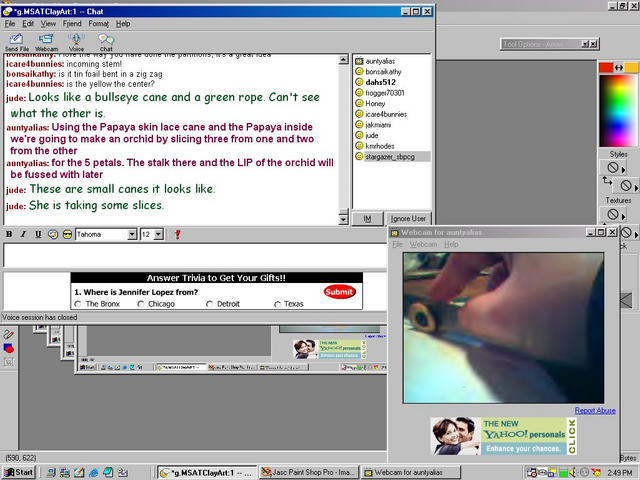Open the Help menu in chat window
This screenshot has width=640, height=480.
(x=123, y=24)
